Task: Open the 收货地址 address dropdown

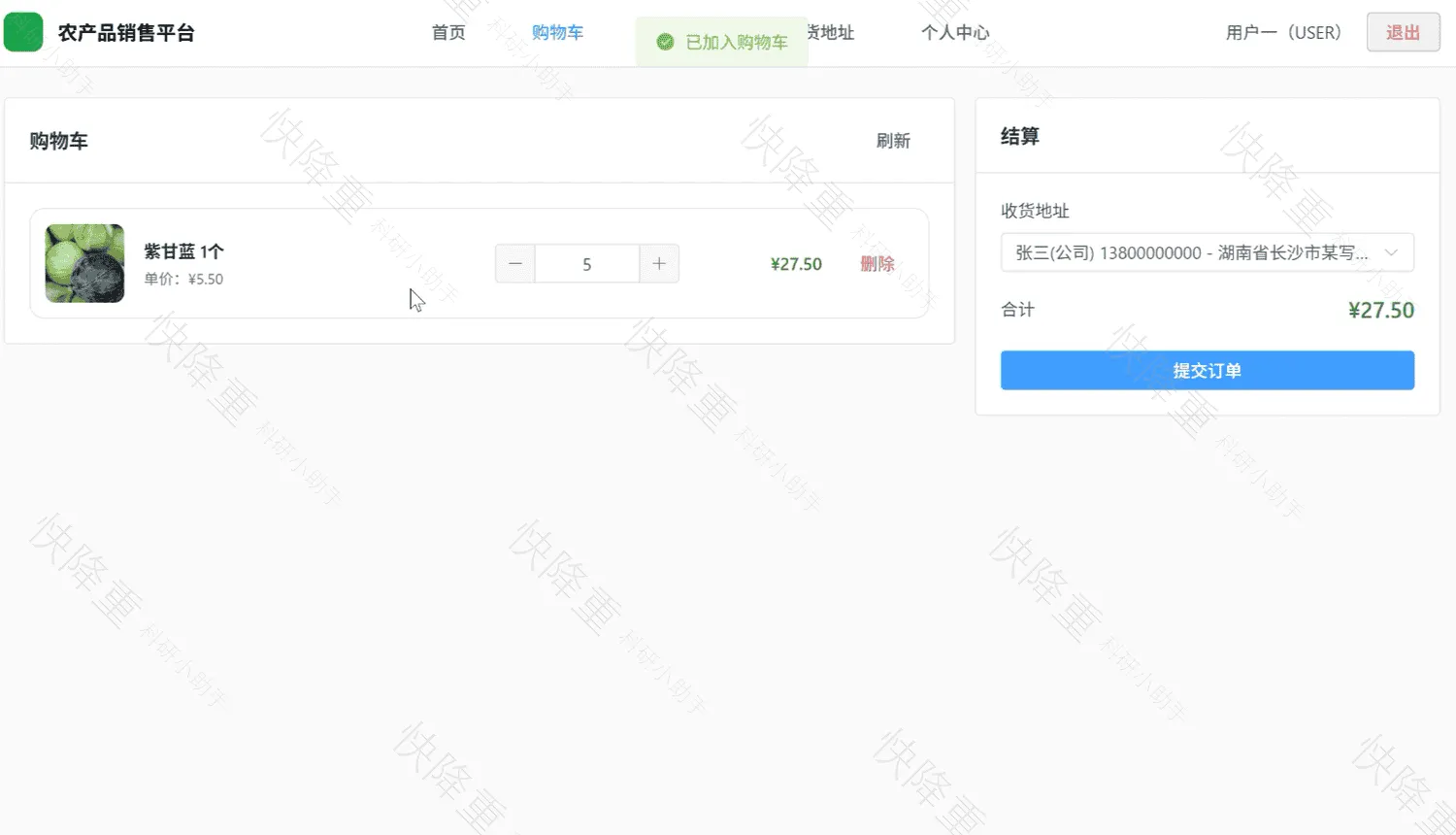Action: [x=1208, y=252]
